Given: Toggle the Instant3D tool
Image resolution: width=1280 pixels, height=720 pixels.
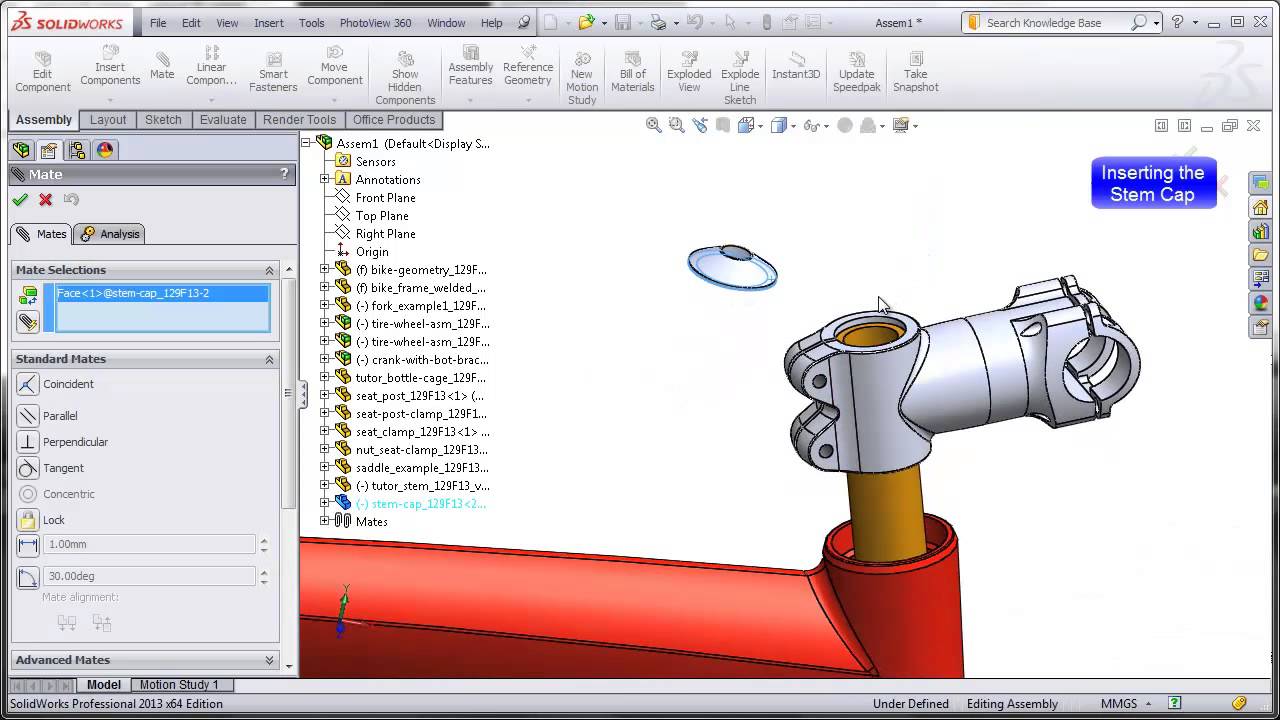Looking at the screenshot, I should point(796,66).
